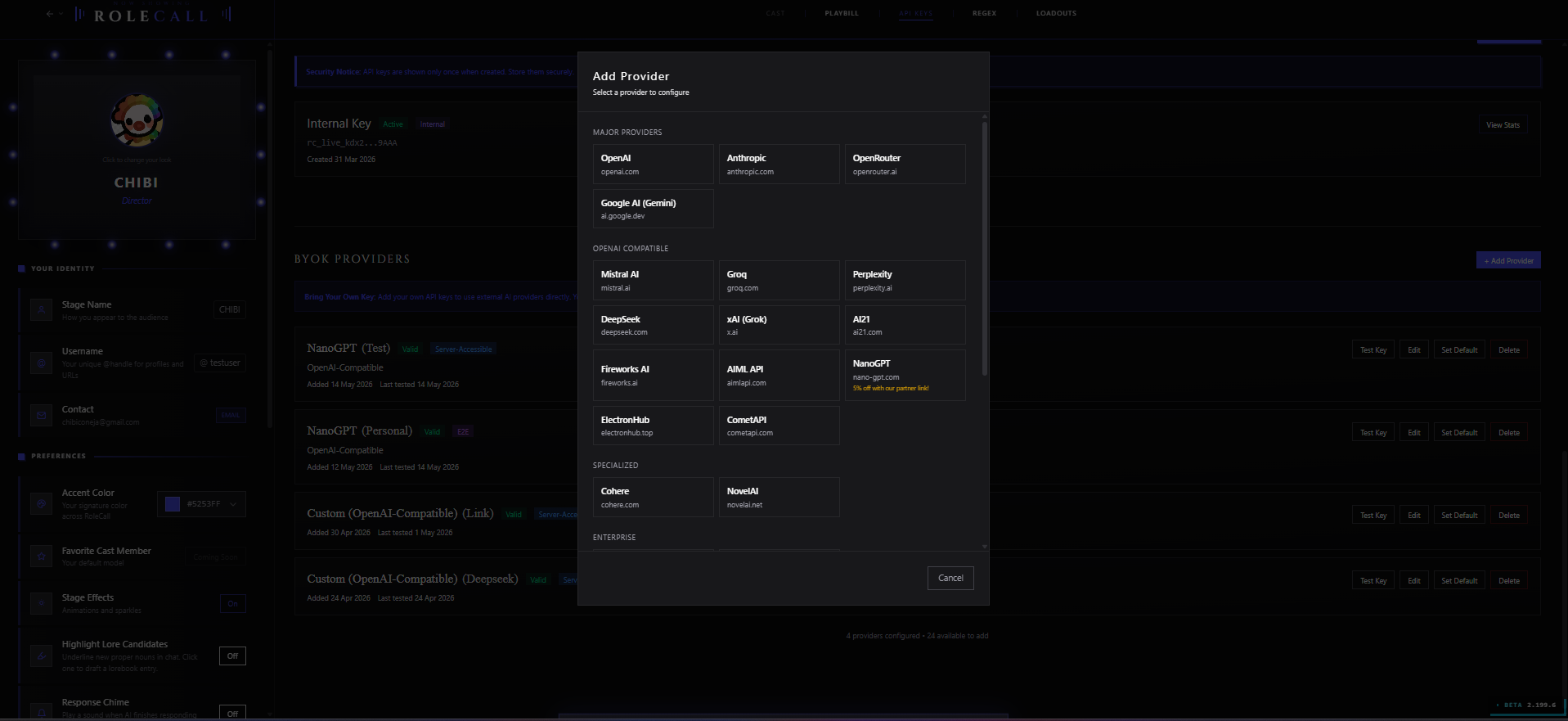Select OpenAI provider card
Viewport: 1568px width, 721px height.
[654, 164]
